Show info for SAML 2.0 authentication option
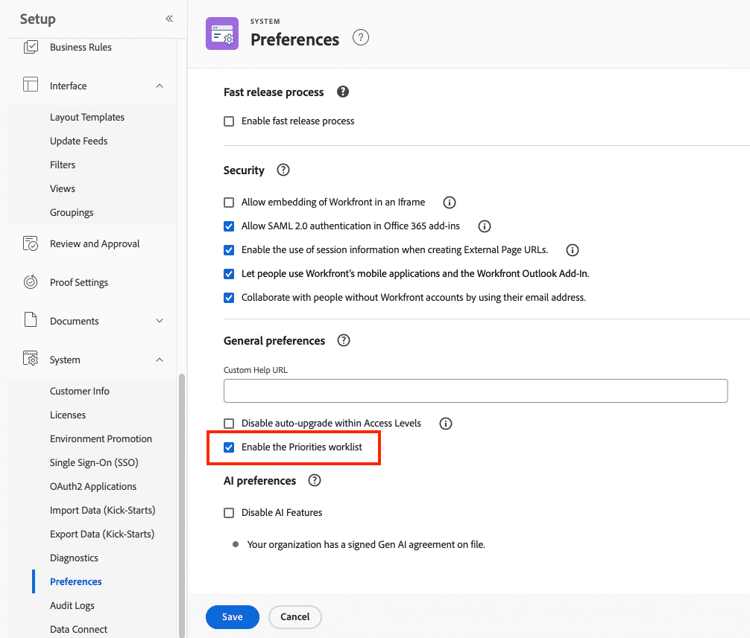 pyautogui.click(x=485, y=226)
